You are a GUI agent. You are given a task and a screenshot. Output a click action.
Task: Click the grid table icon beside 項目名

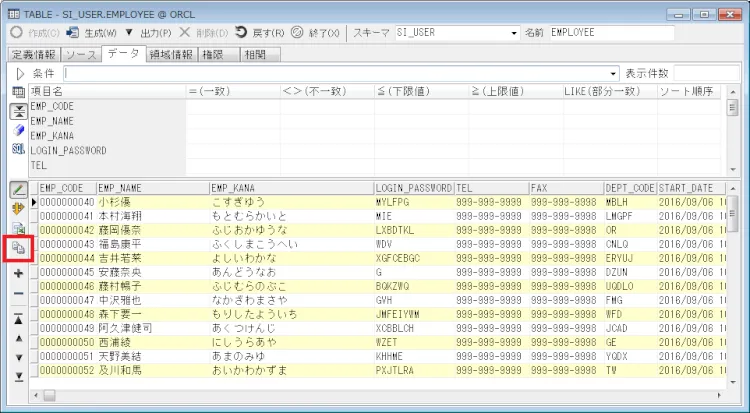click(18, 92)
